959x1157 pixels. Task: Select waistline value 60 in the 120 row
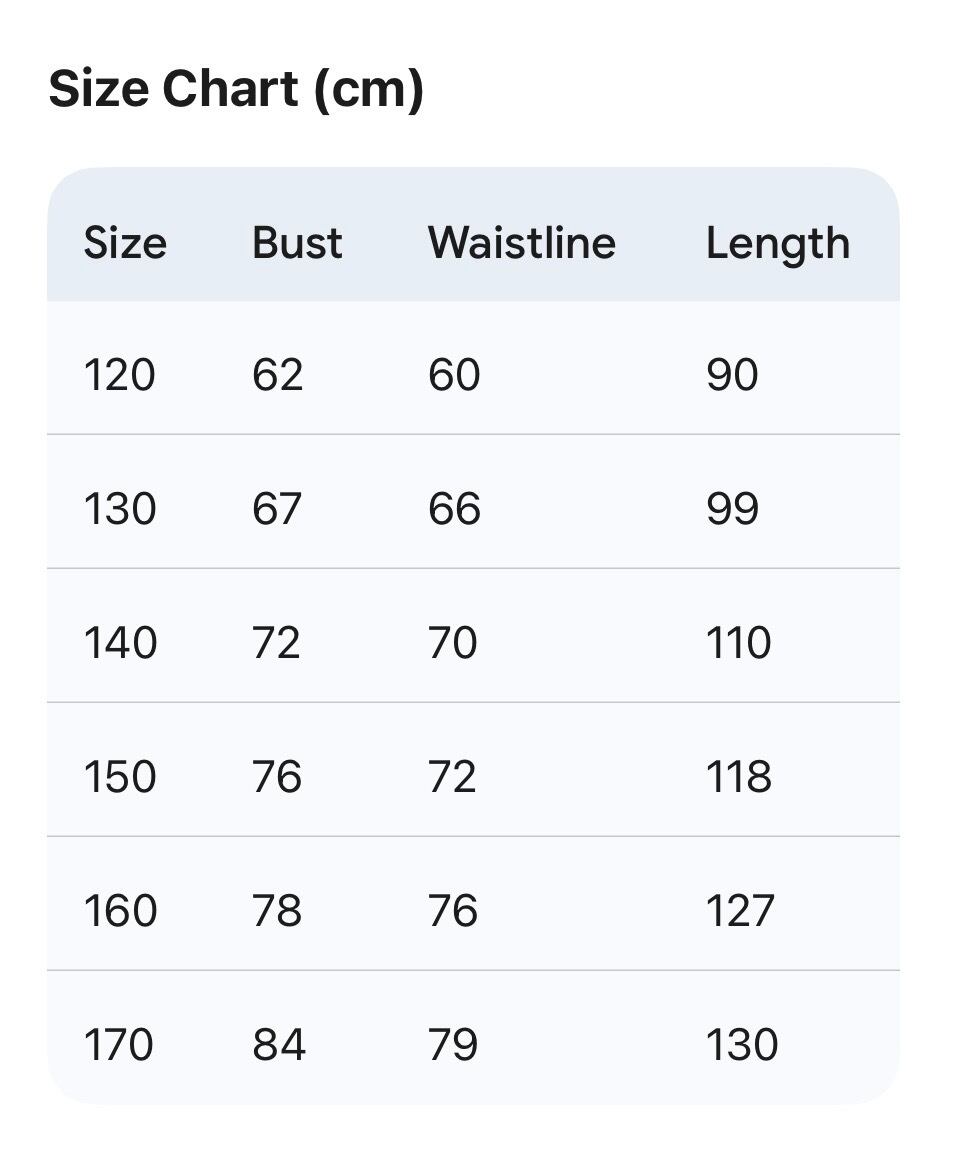(x=454, y=375)
